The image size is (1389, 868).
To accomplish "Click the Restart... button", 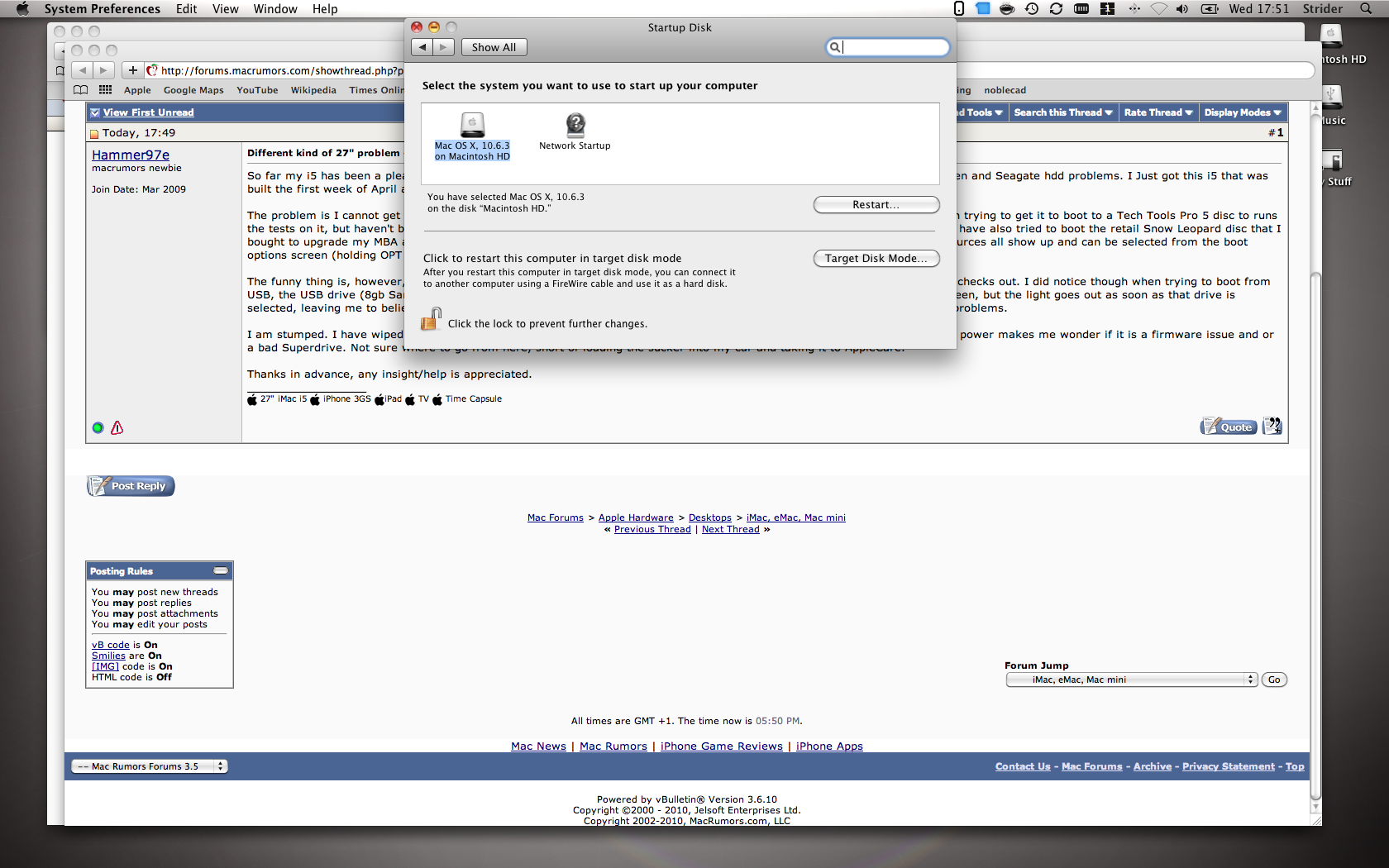I will click(876, 204).
